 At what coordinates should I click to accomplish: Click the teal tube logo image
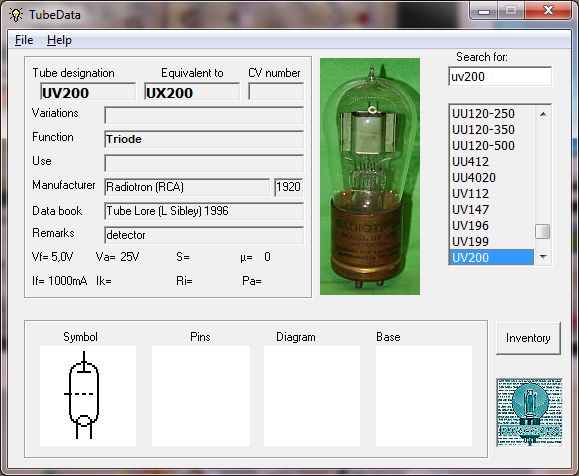click(530, 412)
